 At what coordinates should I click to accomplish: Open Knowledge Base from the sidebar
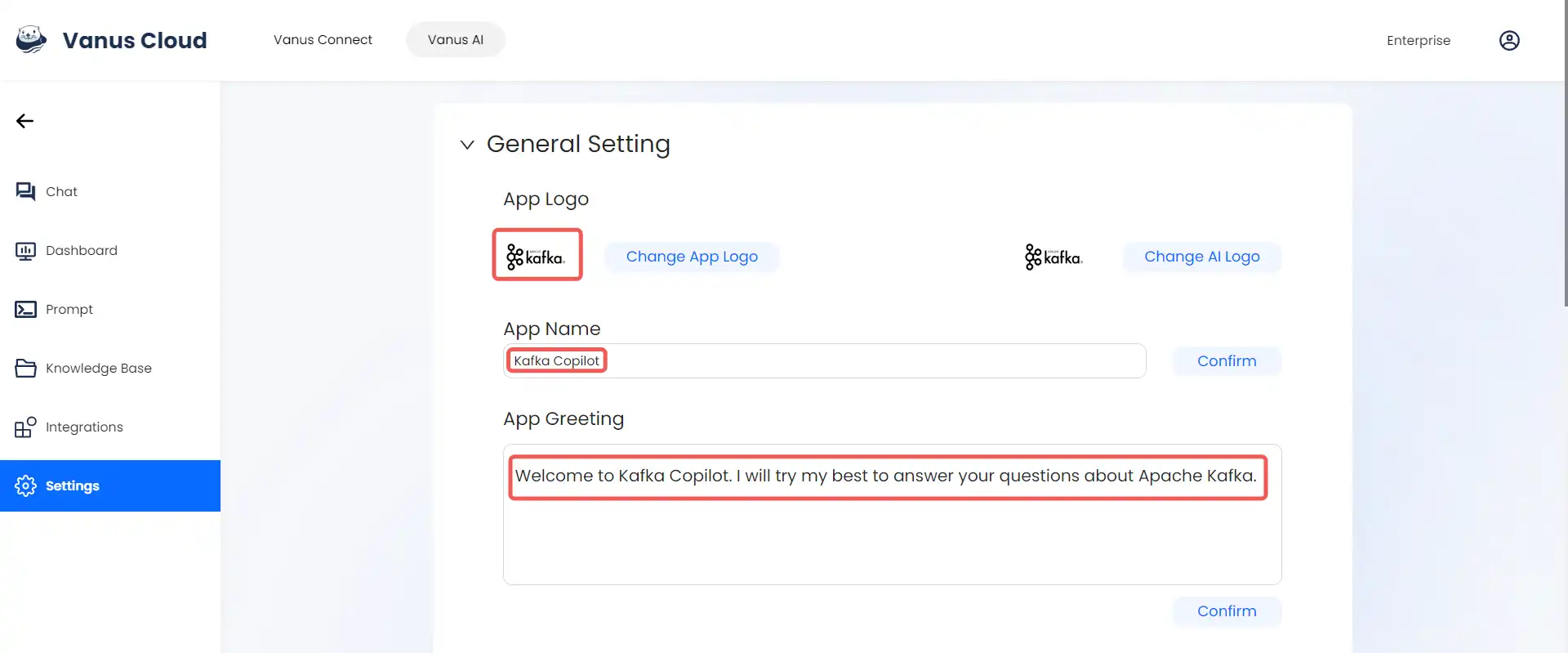[x=110, y=368]
